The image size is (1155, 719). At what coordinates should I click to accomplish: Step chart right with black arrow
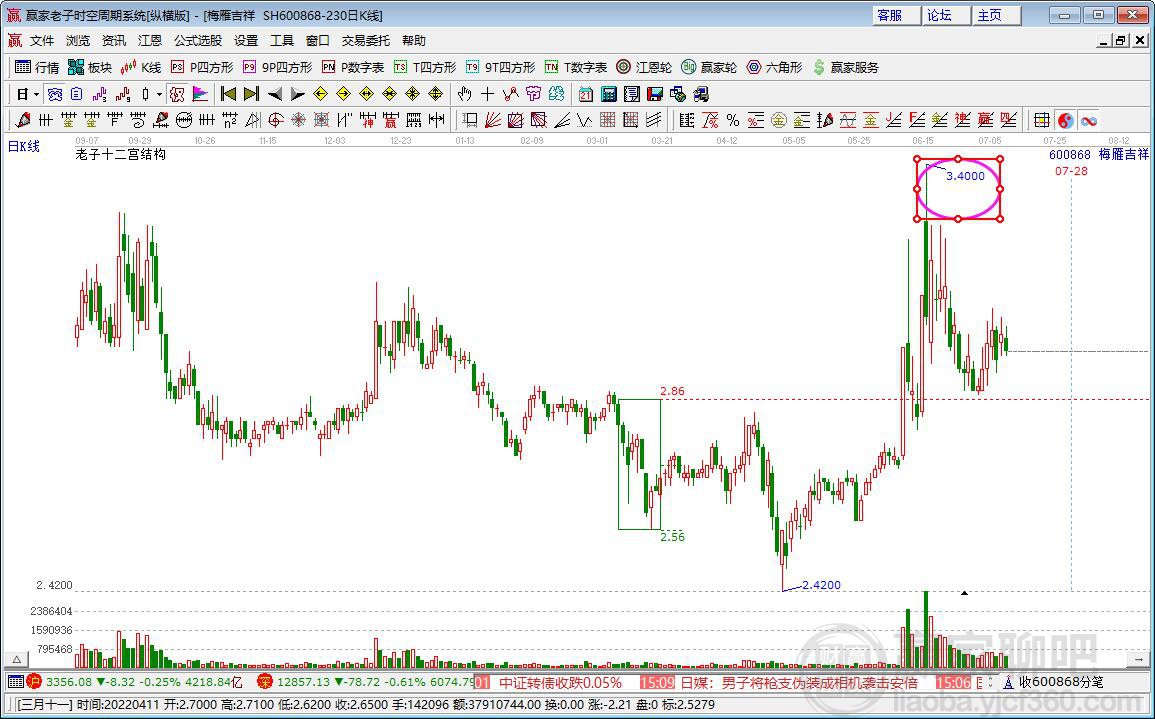[297, 94]
